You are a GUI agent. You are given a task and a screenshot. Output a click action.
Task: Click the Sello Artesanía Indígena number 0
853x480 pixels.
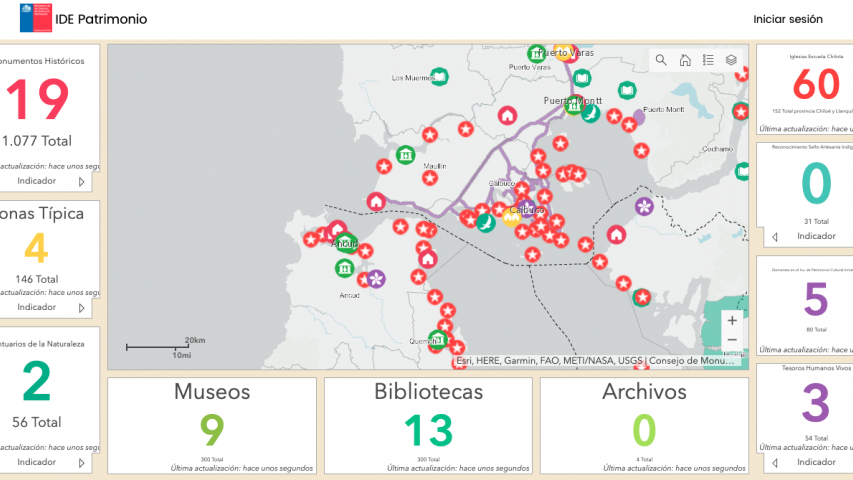click(x=816, y=184)
